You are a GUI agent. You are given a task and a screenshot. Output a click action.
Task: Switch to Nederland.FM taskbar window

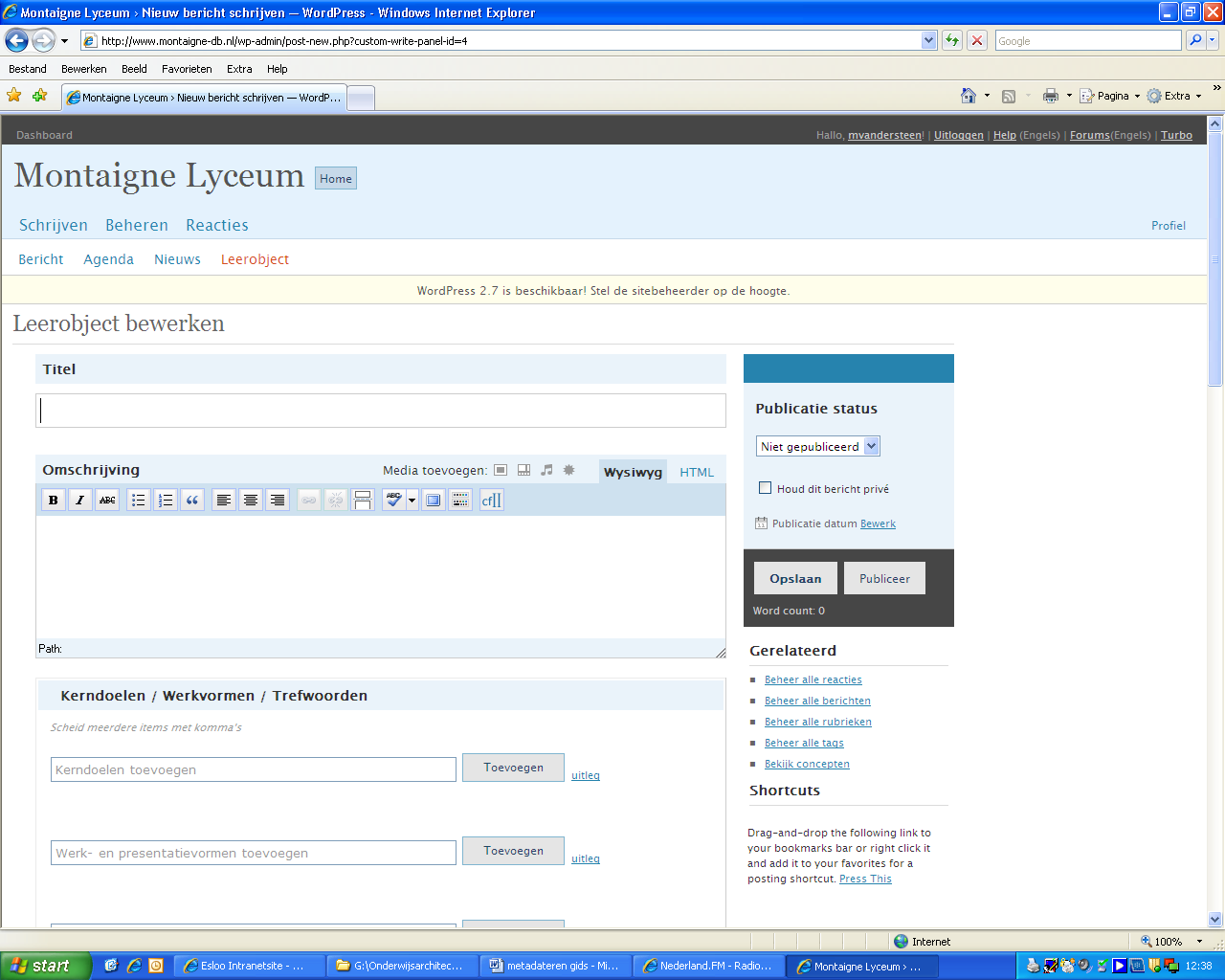point(708,966)
